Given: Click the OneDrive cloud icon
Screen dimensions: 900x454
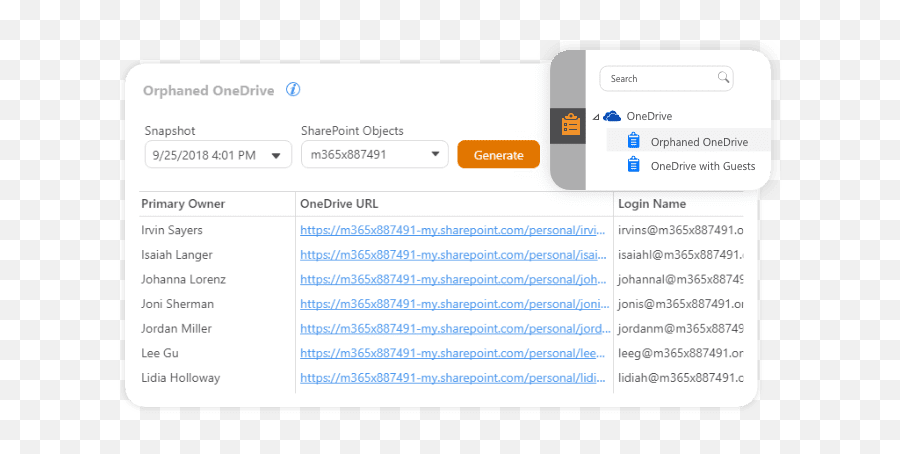Looking at the screenshot, I should tap(612, 116).
